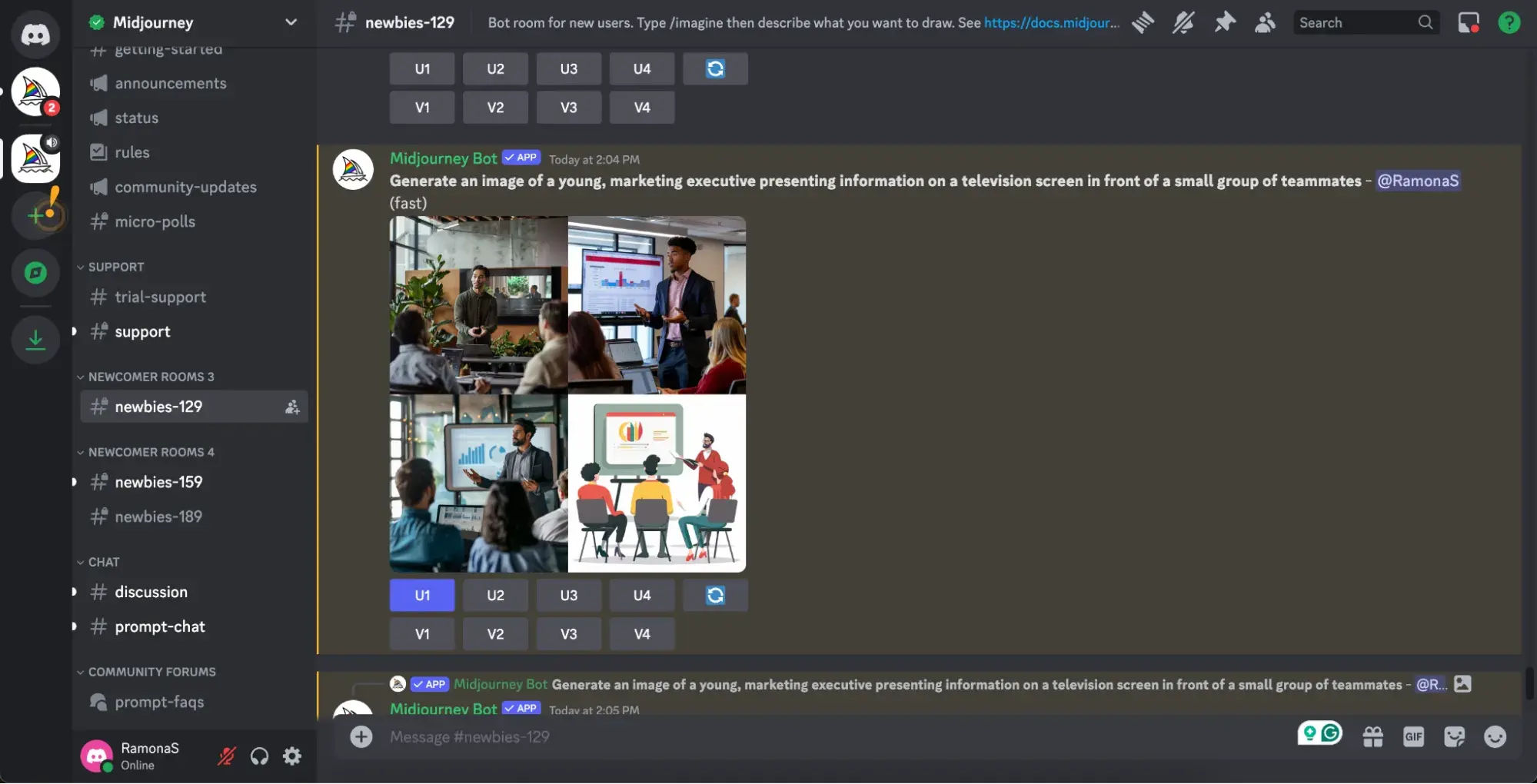This screenshot has height=784, width=1537.
Task: Open the Midjourney server with 2 notifications
Action: (x=35, y=92)
